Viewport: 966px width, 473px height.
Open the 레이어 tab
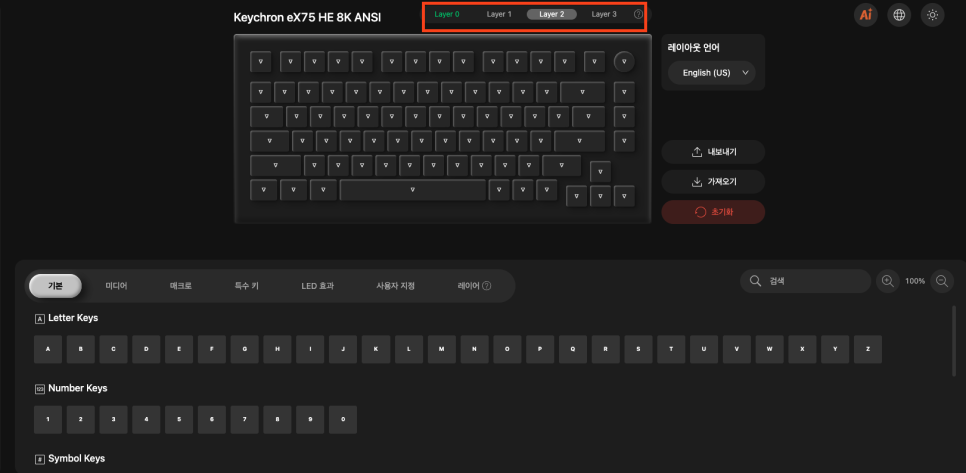tap(469, 286)
